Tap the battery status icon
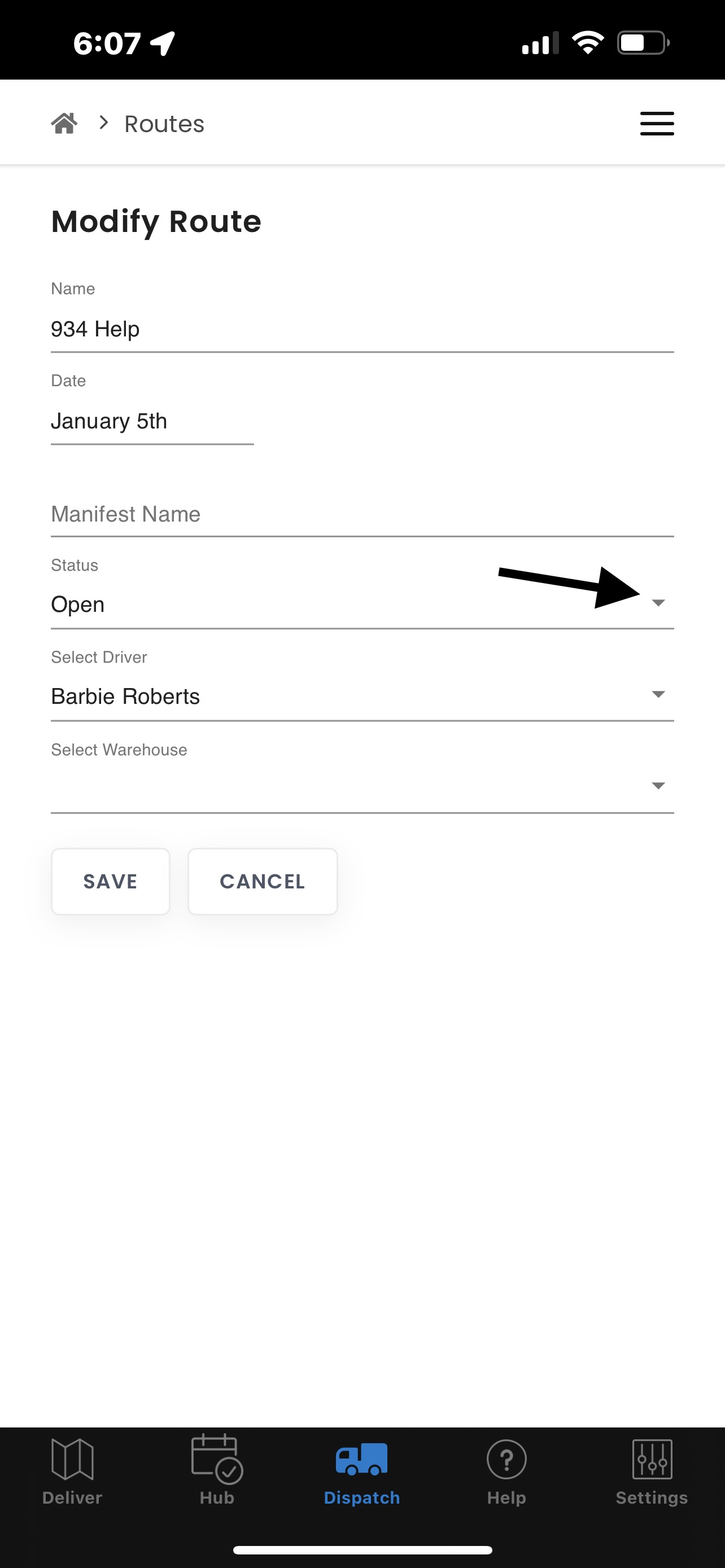Screen dimensions: 725x1568 [644, 42]
